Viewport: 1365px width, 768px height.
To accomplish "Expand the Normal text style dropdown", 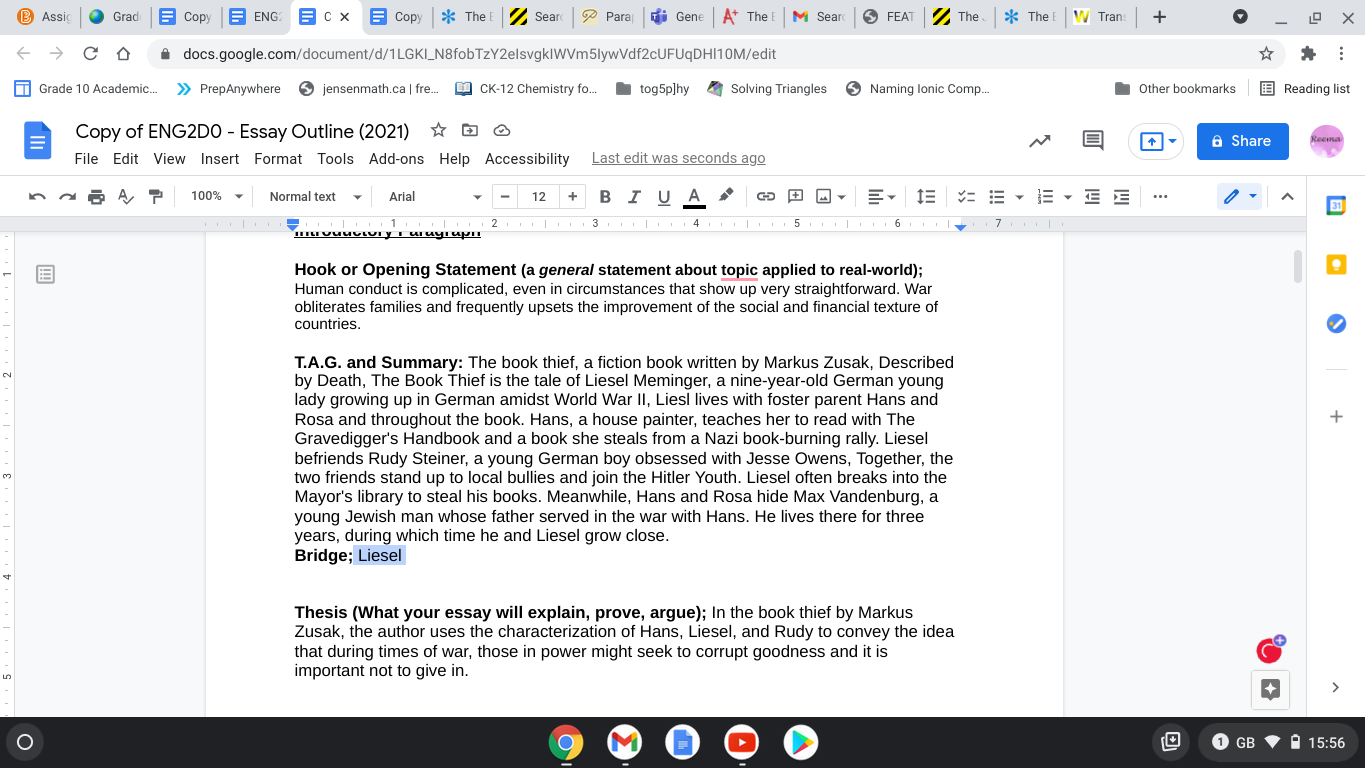I will coord(314,197).
